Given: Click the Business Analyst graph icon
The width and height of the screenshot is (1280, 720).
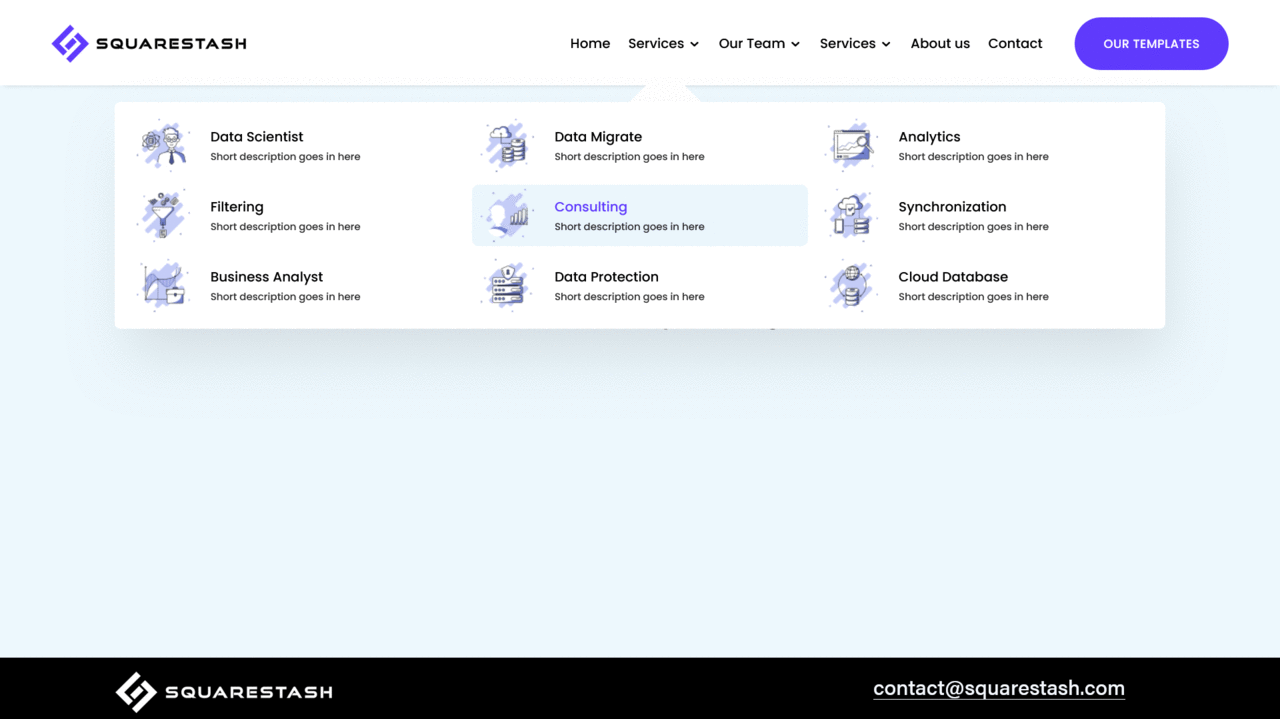Looking at the screenshot, I should pyautogui.click(x=163, y=285).
